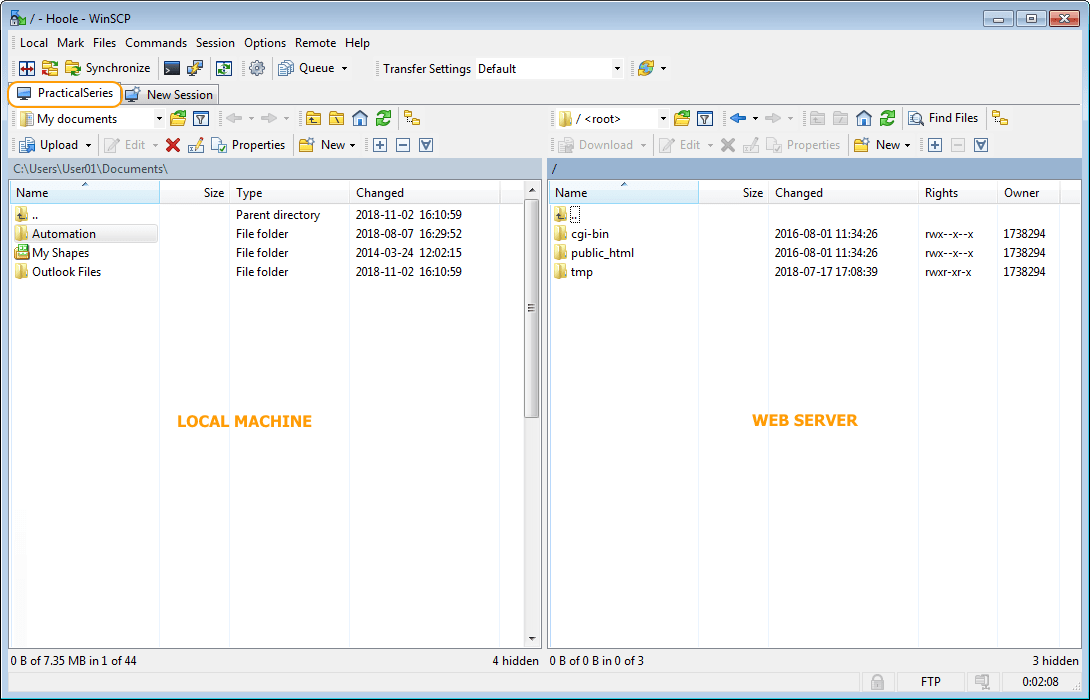
Task: Go to local root directory icon
Action: coord(336,119)
